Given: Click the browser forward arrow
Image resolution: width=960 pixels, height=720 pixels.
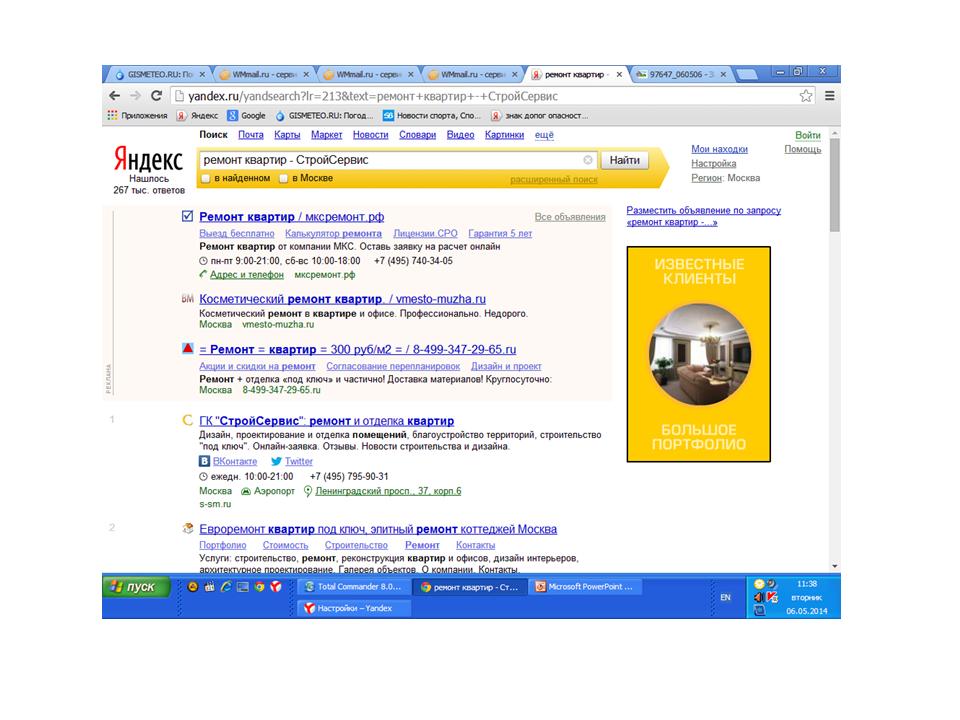Looking at the screenshot, I should [x=135, y=96].
